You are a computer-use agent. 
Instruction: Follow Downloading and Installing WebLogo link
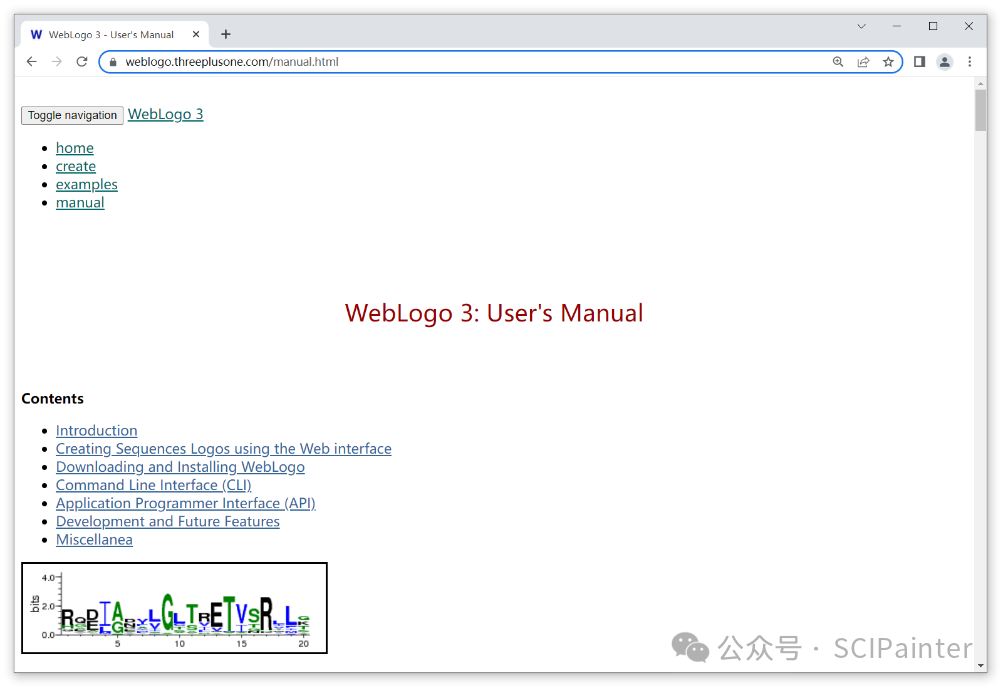(180, 467)
